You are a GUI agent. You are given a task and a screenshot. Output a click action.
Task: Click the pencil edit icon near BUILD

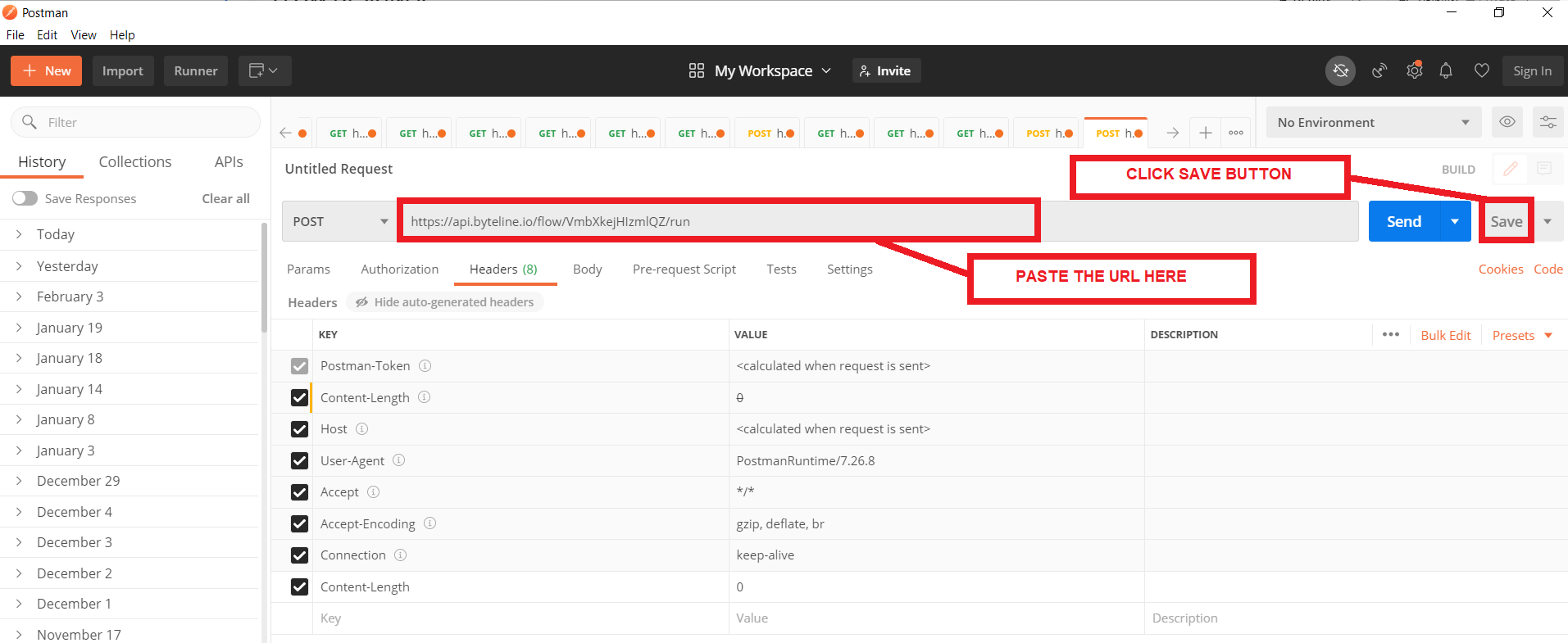coord(1510,169)
